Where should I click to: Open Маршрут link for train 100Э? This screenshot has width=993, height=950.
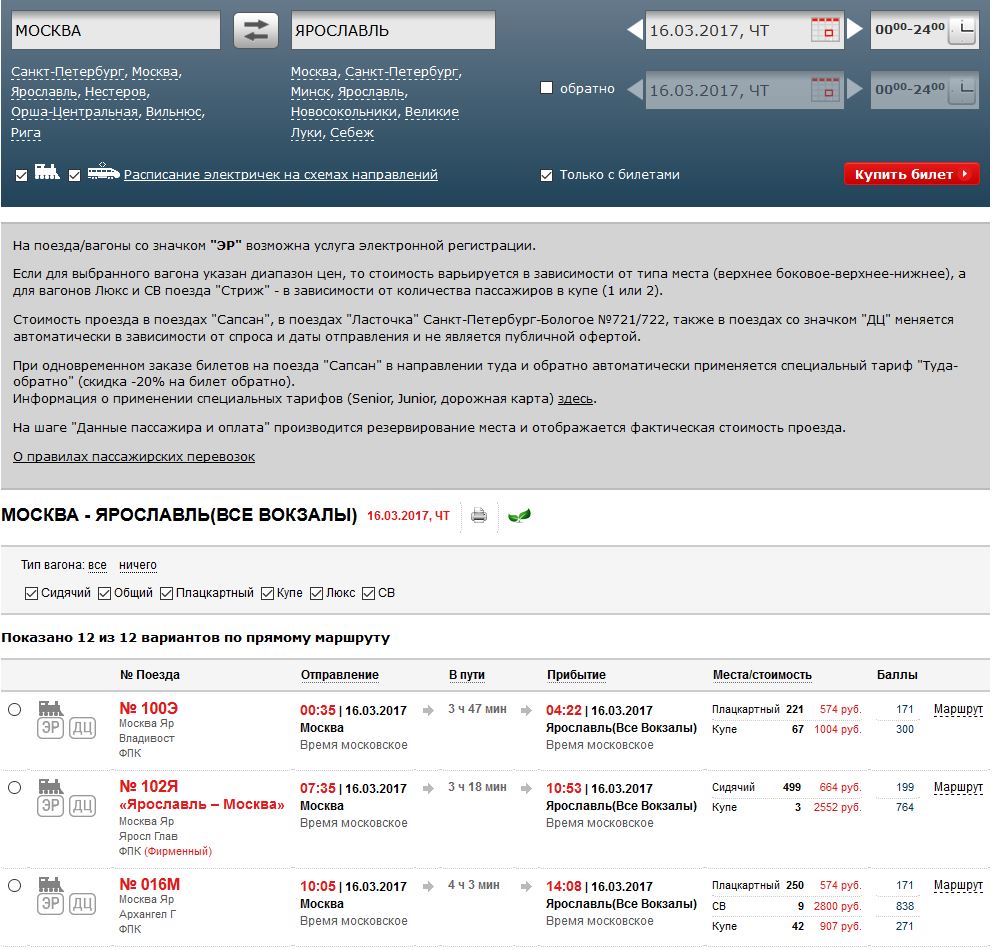click(958, 710)
